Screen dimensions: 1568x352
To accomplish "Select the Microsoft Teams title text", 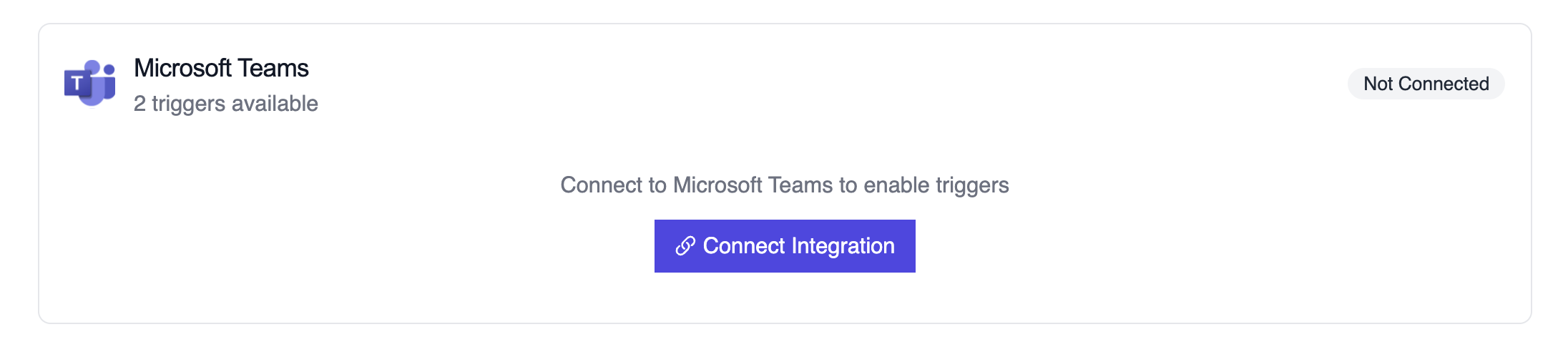I will click(221, 68).
